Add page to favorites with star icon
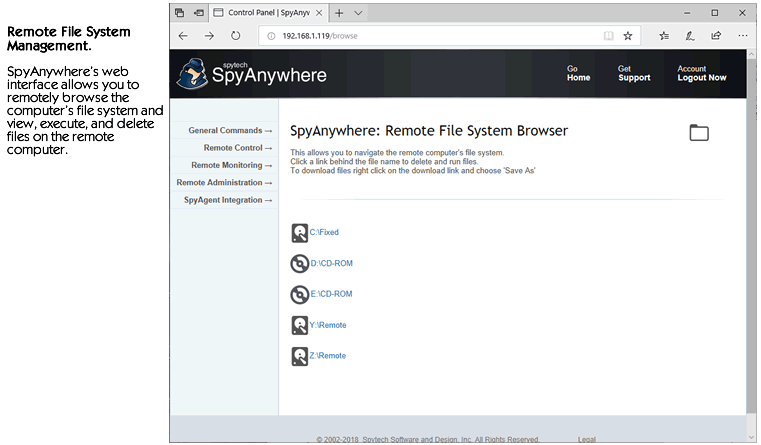 pos(628,36)
